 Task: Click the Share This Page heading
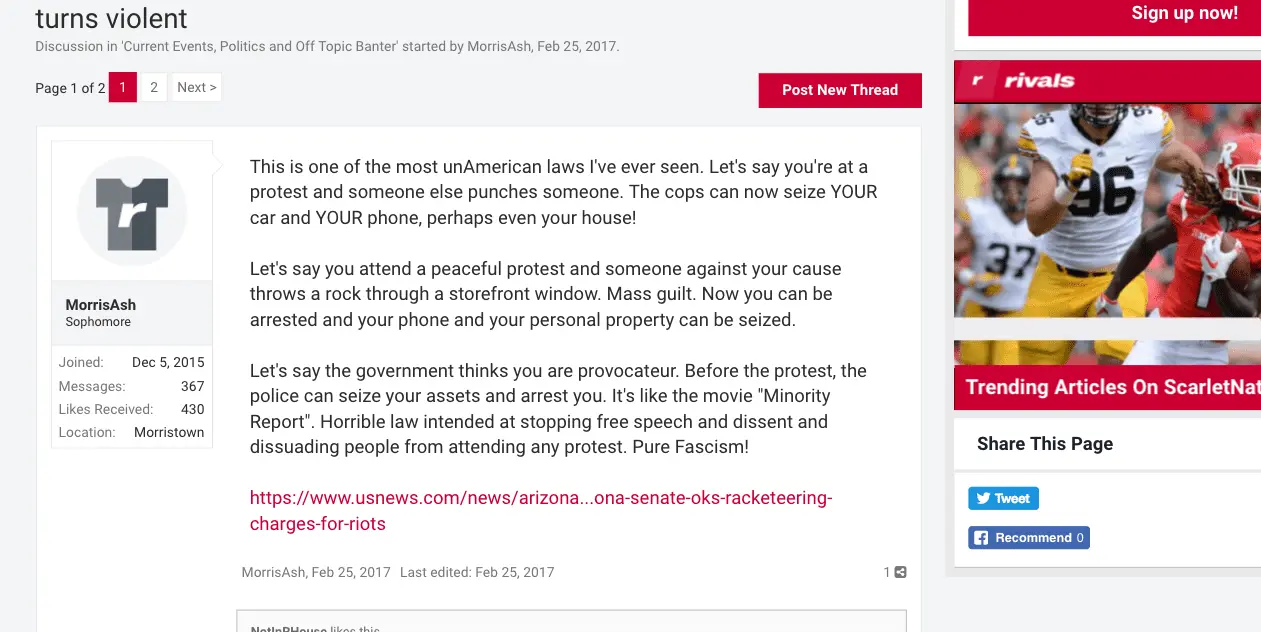(1045, 444)
